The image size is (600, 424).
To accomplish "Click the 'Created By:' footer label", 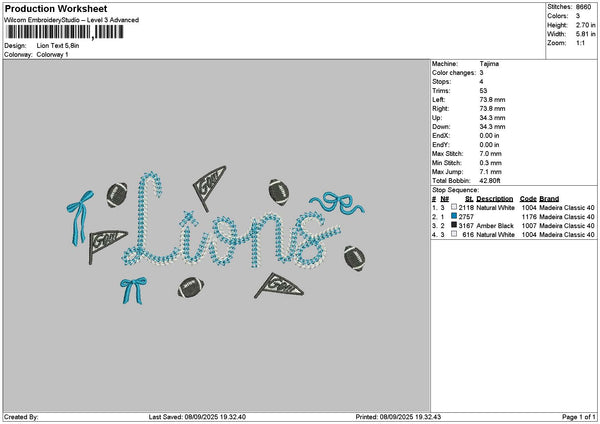I will [x=21, y=417].
